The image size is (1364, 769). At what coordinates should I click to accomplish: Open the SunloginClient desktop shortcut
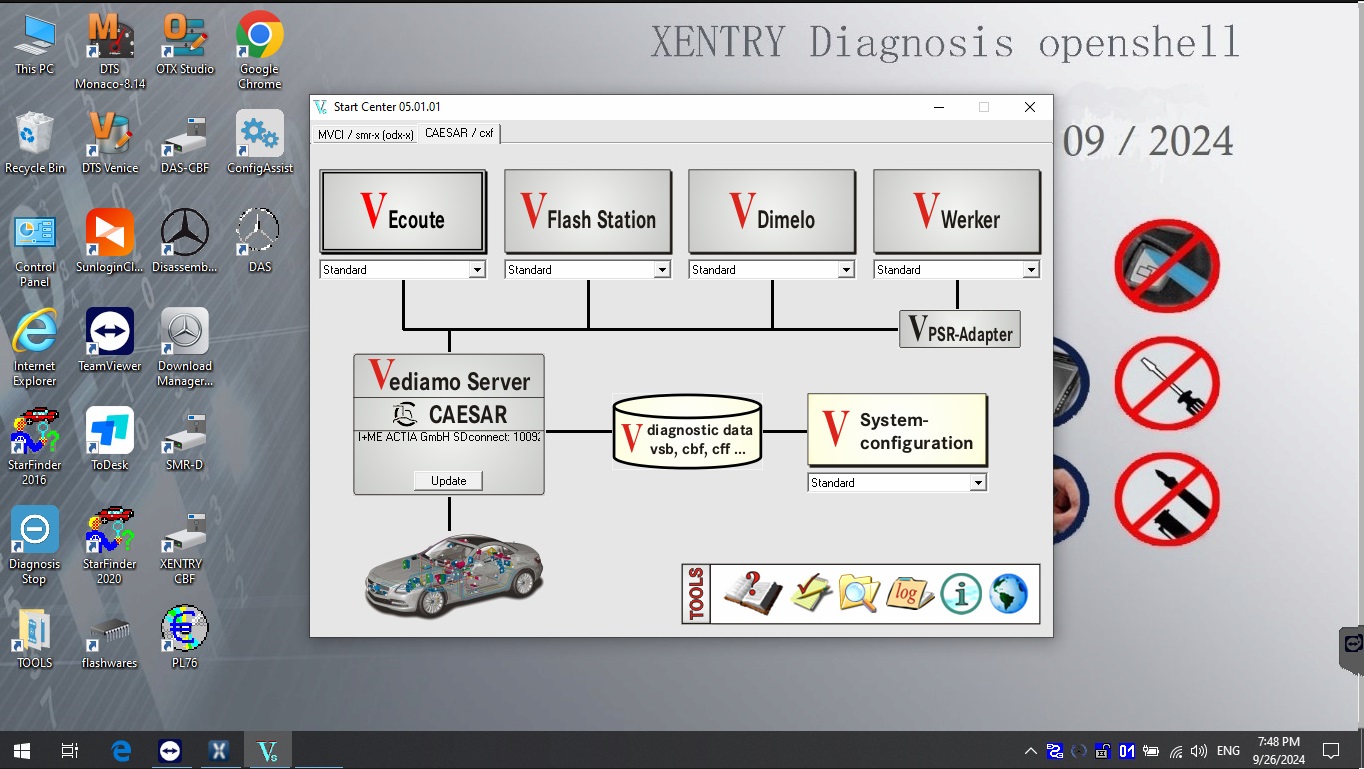(x=110, y=242)
